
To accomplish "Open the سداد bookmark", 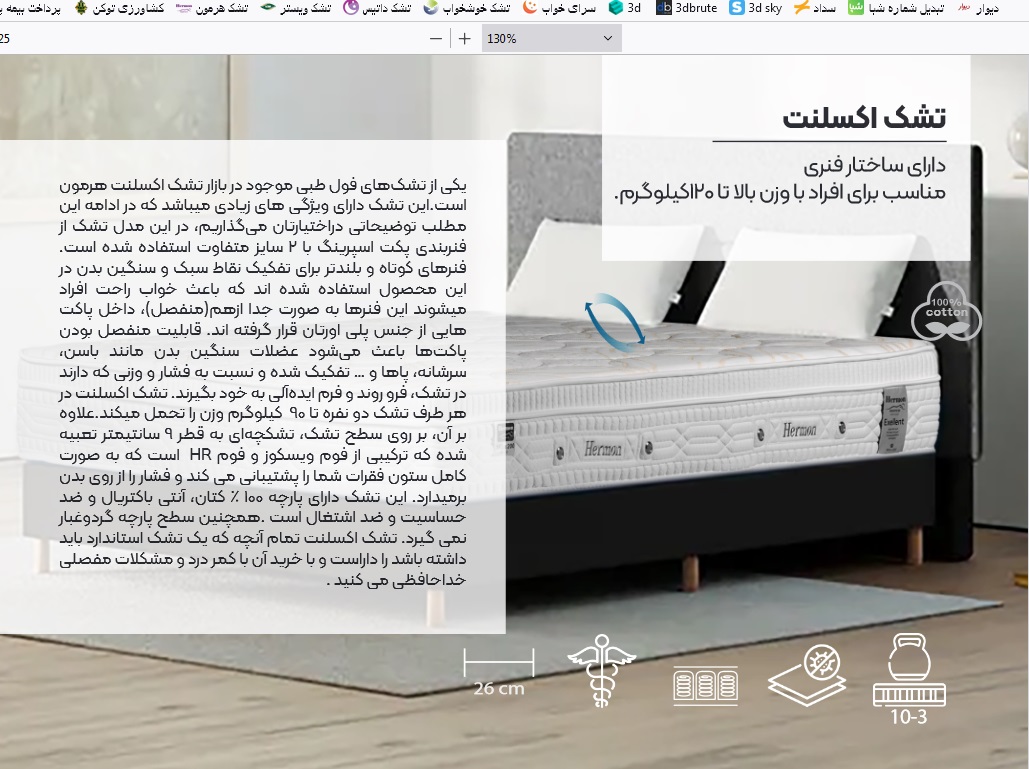I will point(814,8).
